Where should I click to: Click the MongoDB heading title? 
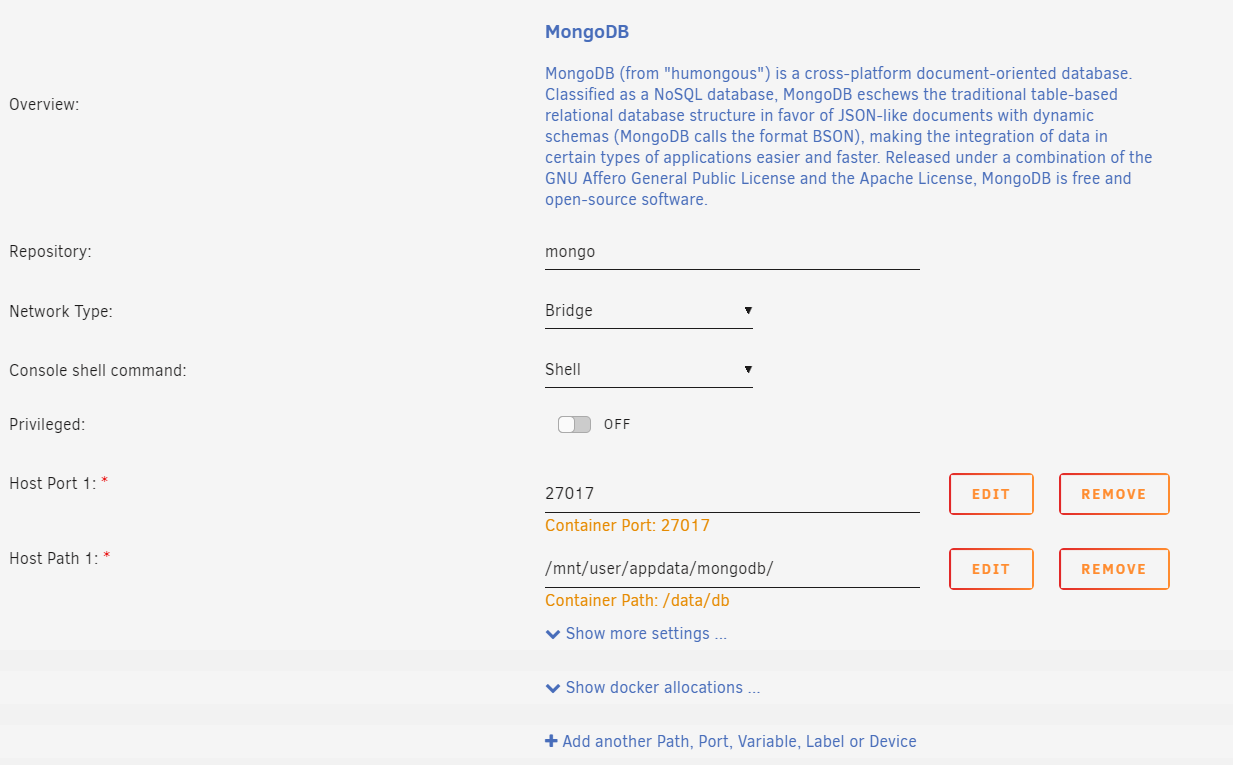[587, 32]
